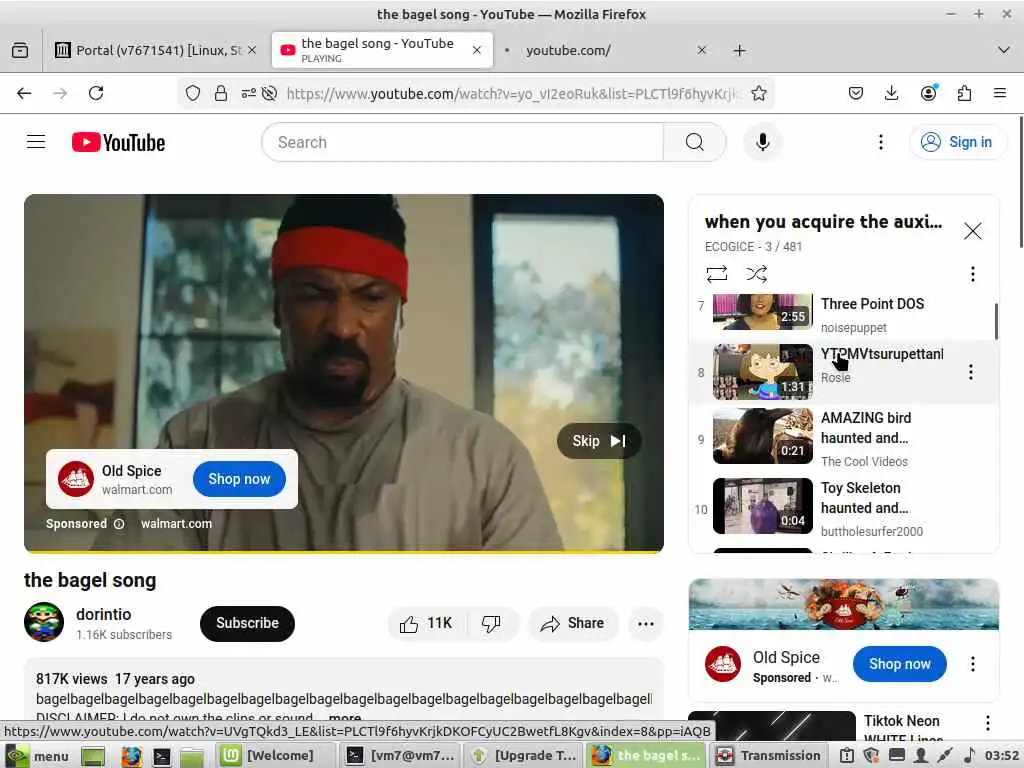Open the dorintio channel avatar
The height and width of the screenshot is (768, 1024).
pyautogui.click(x=44, y=622)
